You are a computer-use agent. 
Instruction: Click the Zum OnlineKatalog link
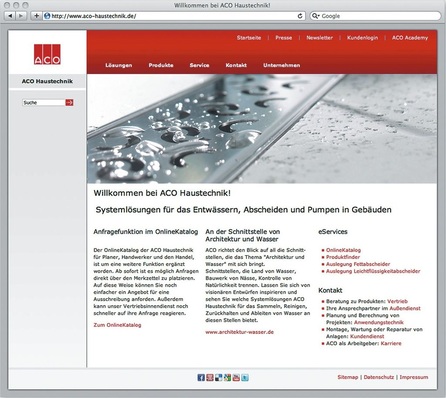[x=117, y=325]
